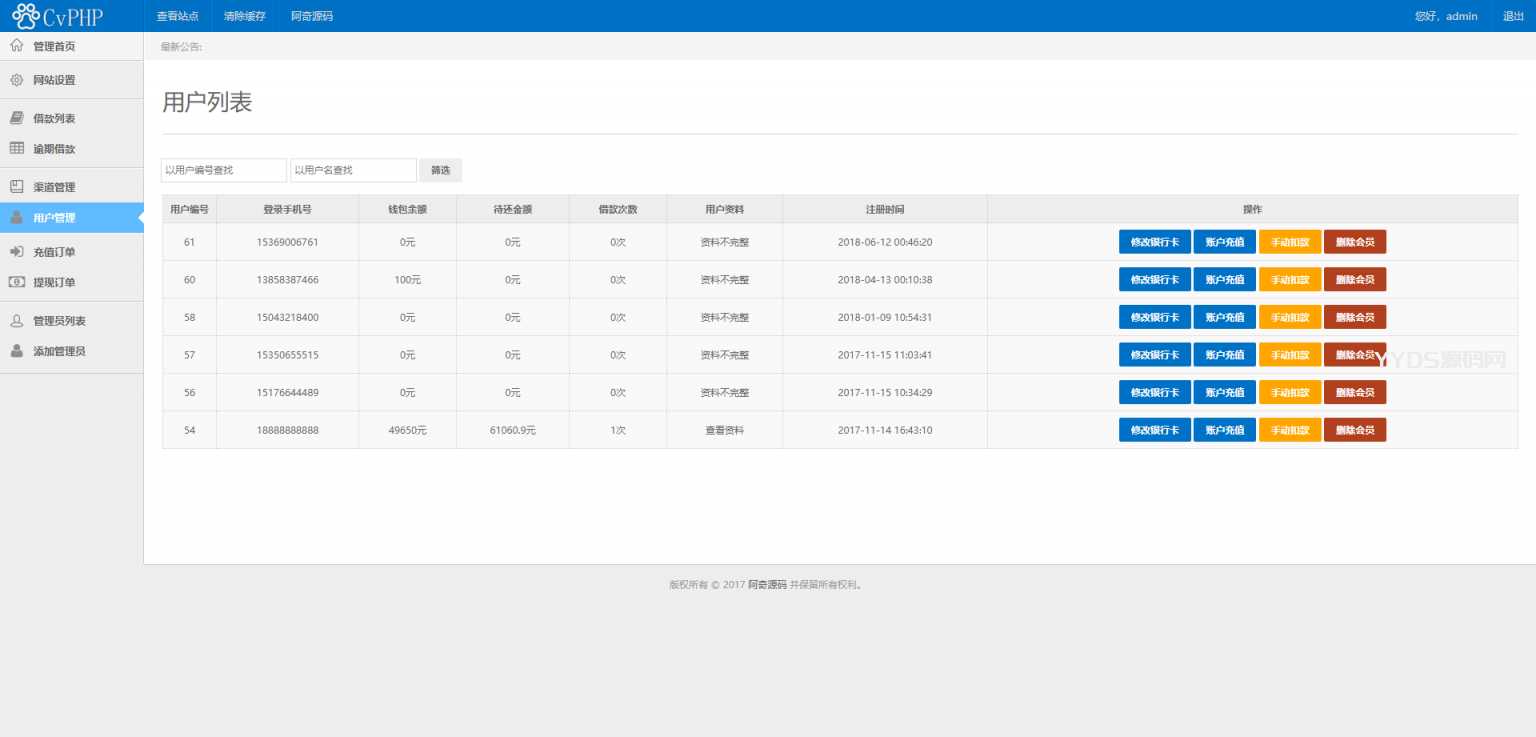Select the 渠道管理 sidebar icon
1536x737 pixels.
[x=16, y=186]
